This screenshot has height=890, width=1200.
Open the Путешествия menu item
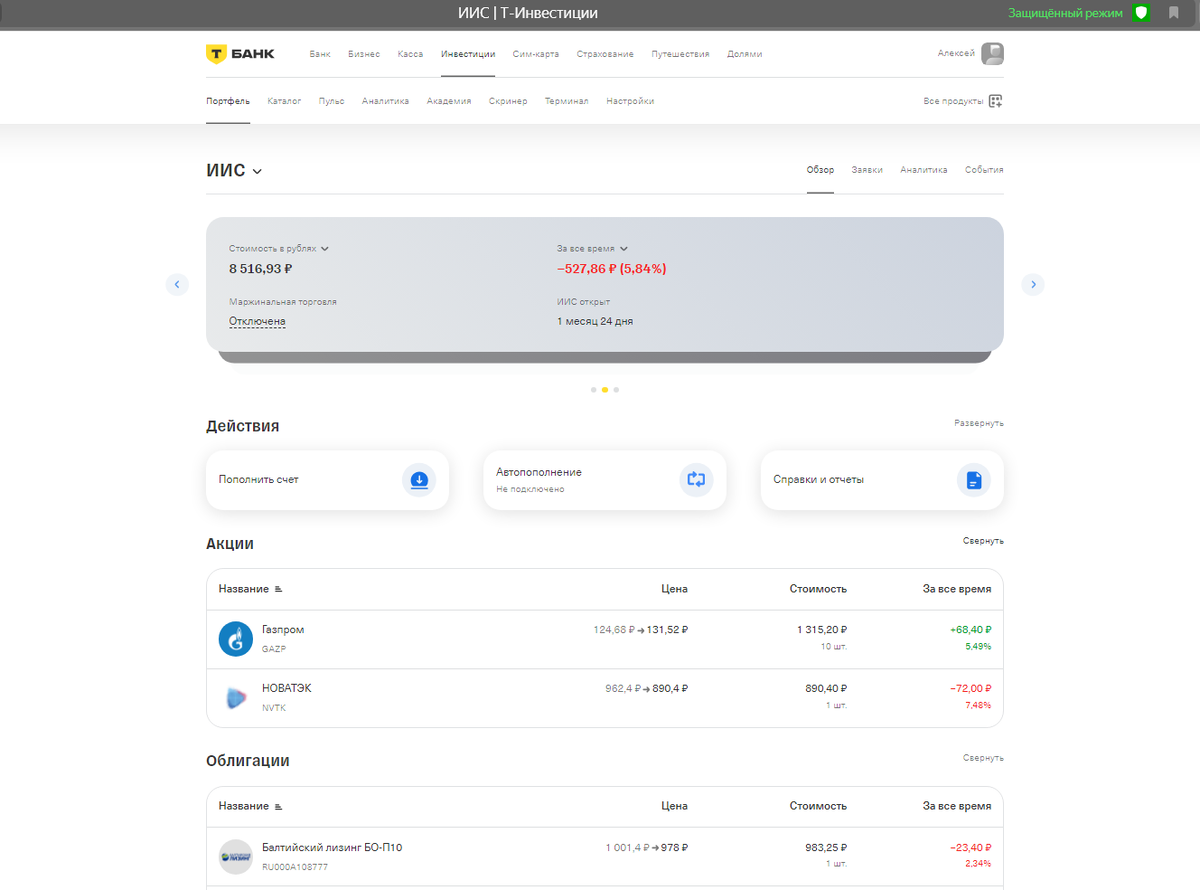pyautogui.click(x=680, y=54)
